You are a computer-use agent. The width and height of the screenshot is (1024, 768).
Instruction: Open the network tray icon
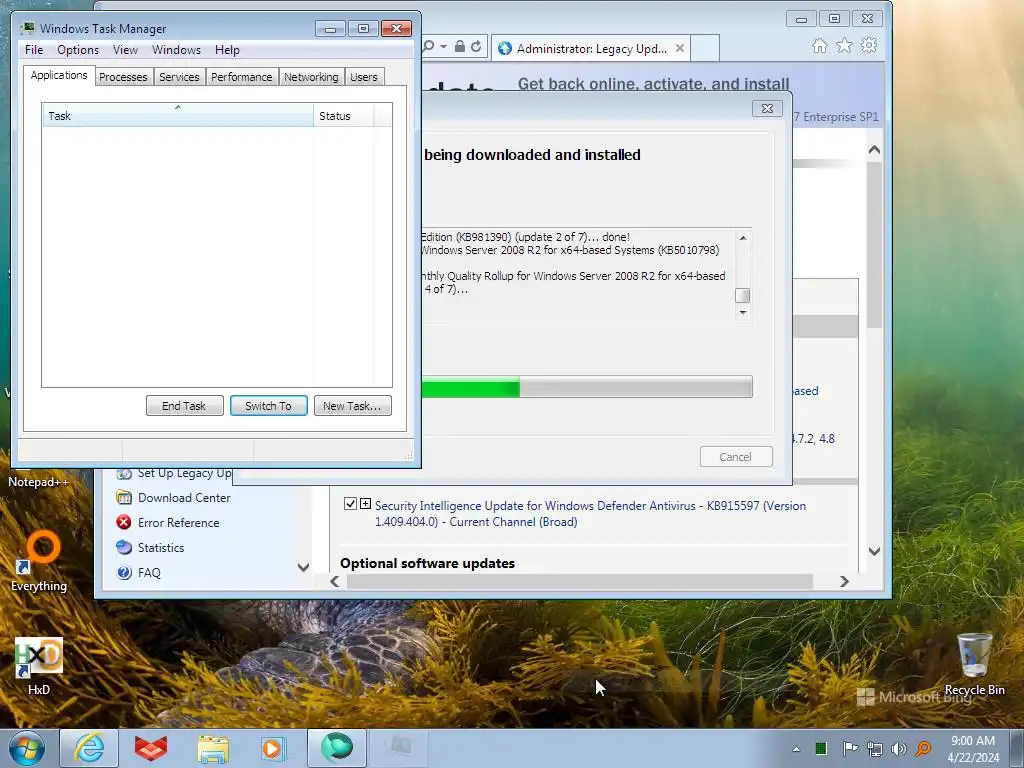874,748
